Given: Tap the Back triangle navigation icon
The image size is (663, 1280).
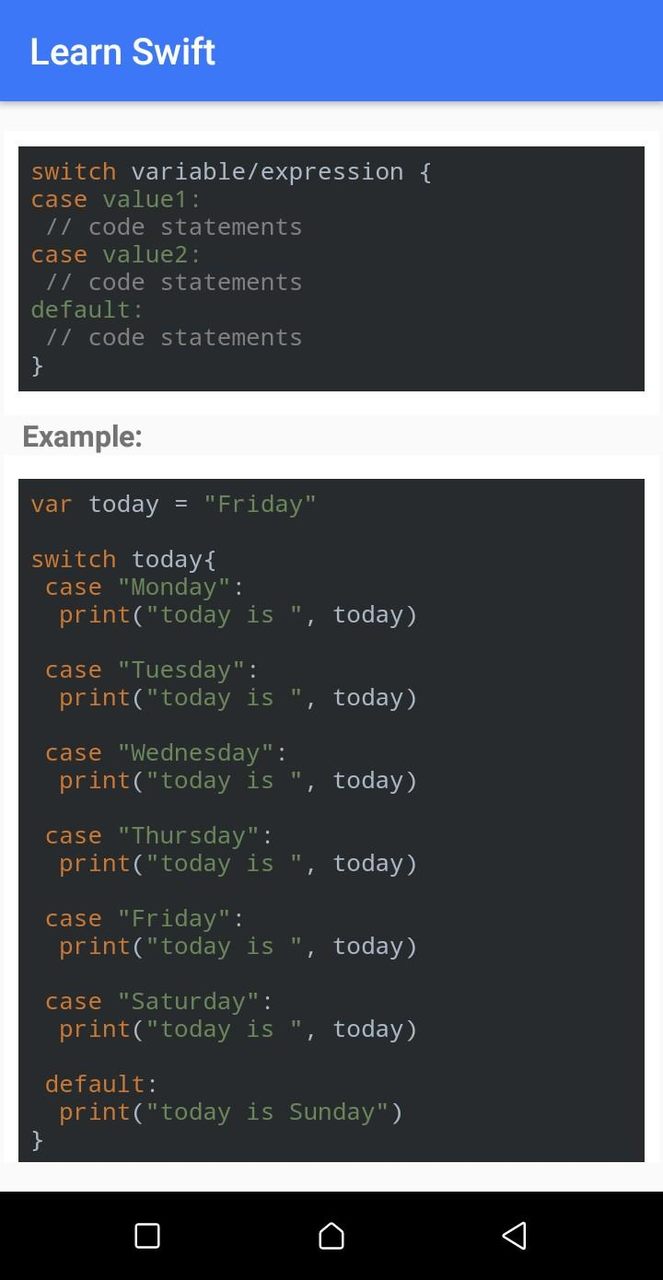Looking at the screenshot, I should [514, 1236].
